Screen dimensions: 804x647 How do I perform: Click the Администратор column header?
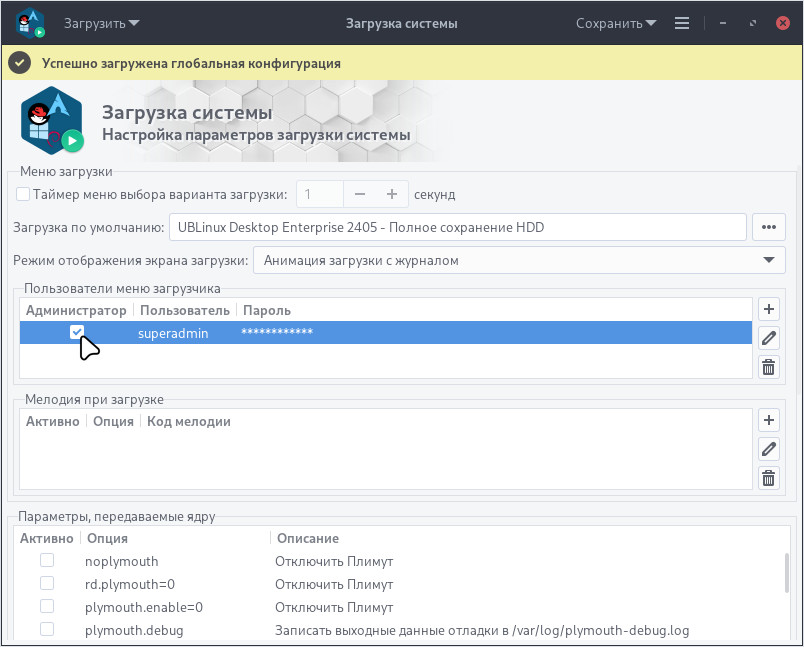tap(76, 311)
